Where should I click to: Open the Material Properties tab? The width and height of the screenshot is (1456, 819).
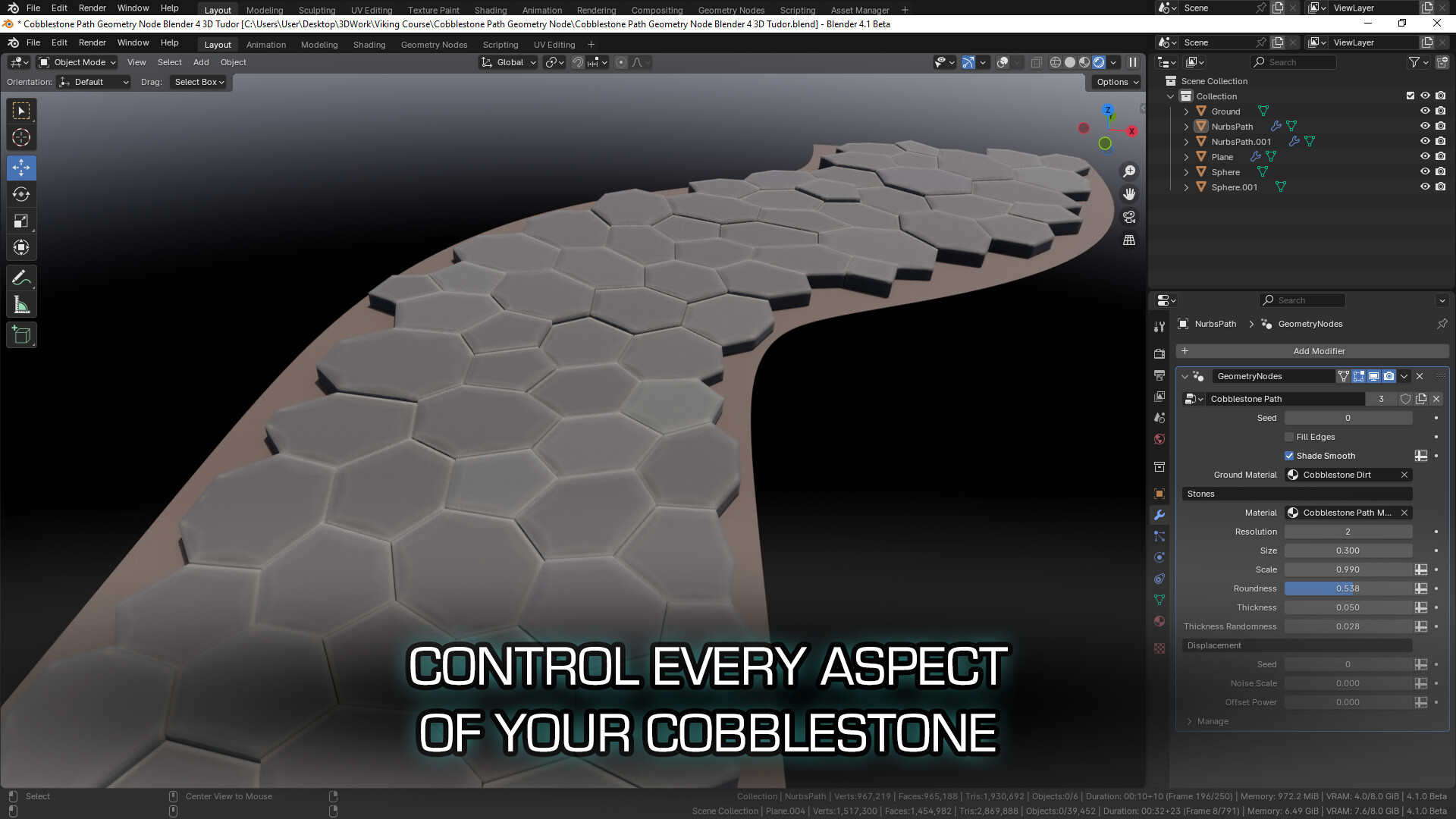1159,621
